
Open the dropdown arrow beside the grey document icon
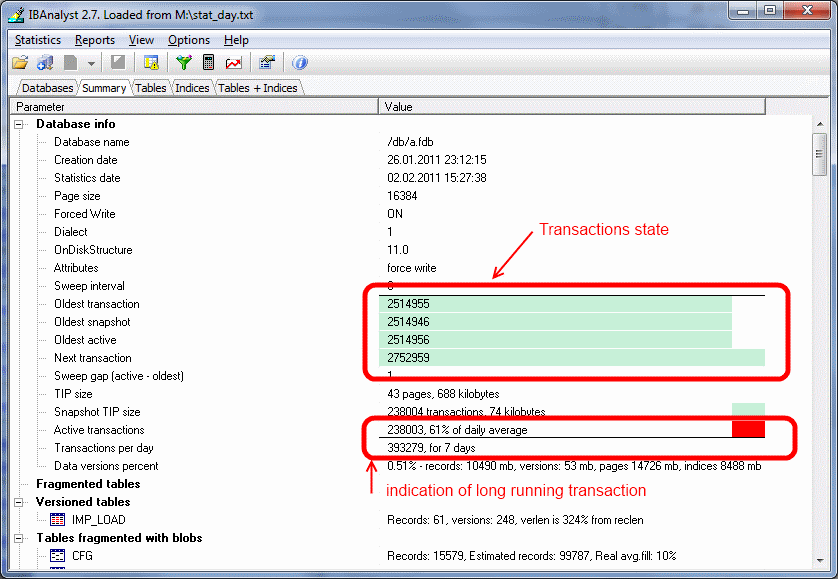(x=91, y=63)
